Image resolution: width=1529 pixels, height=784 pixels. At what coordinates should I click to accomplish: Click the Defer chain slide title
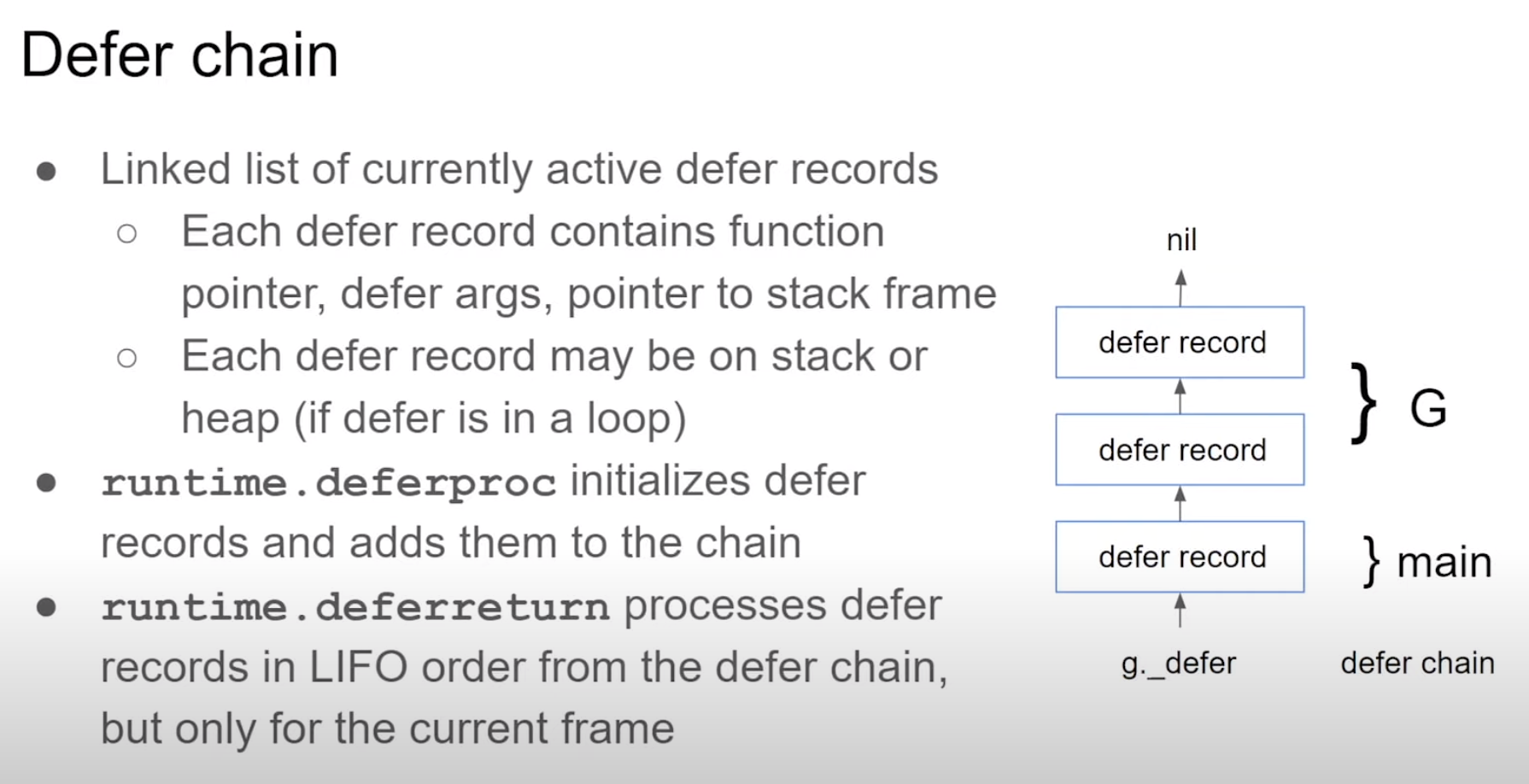pos(179,56)
